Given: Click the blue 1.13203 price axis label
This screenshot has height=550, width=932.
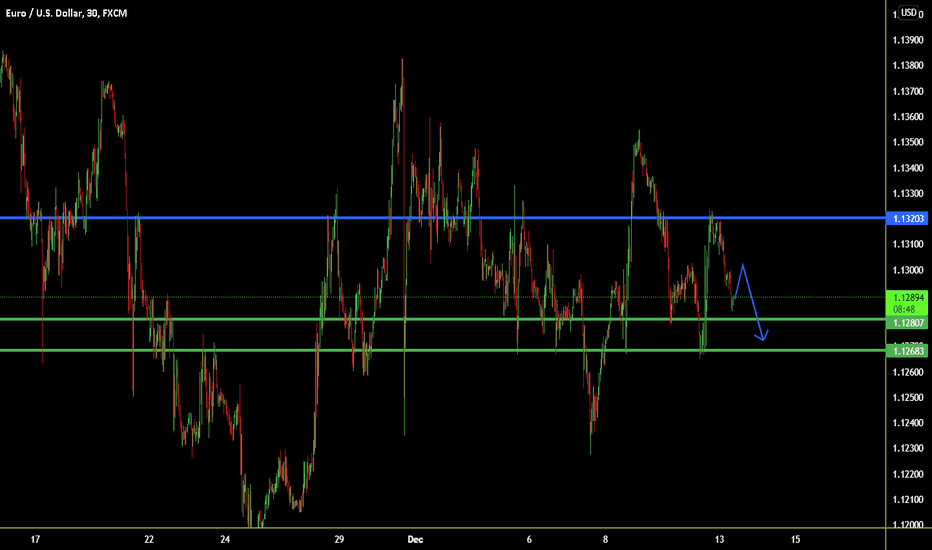Looking at the screenshot, I should [x=906, y=219].
